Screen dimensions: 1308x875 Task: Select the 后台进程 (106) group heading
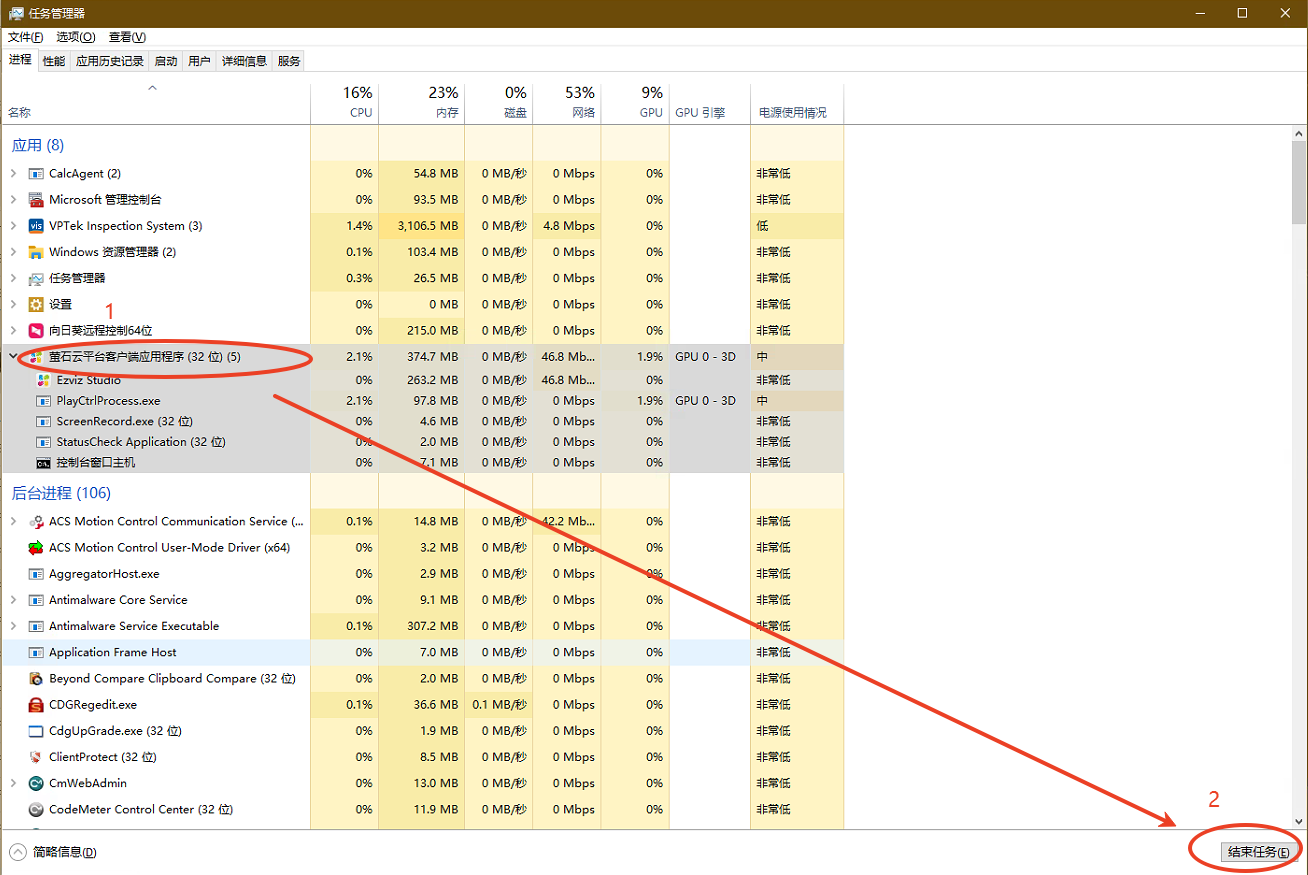coord(61,493)
